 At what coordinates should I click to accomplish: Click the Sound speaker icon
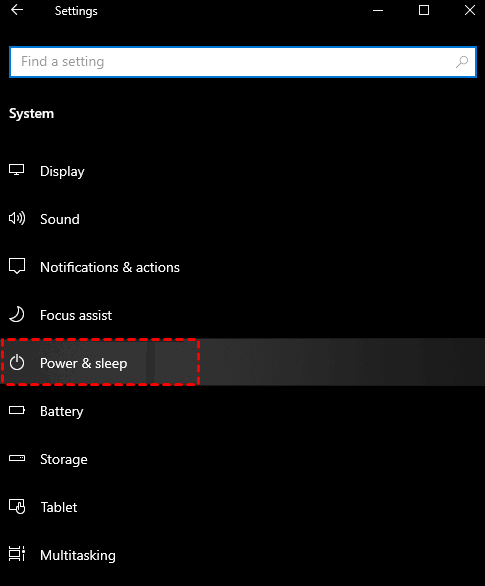[17, 218]
